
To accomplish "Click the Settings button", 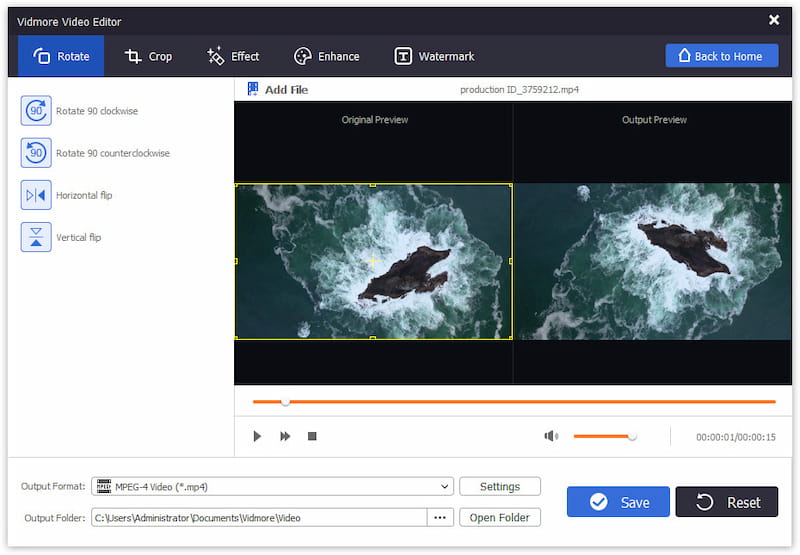I will click(x=499, y=487).
